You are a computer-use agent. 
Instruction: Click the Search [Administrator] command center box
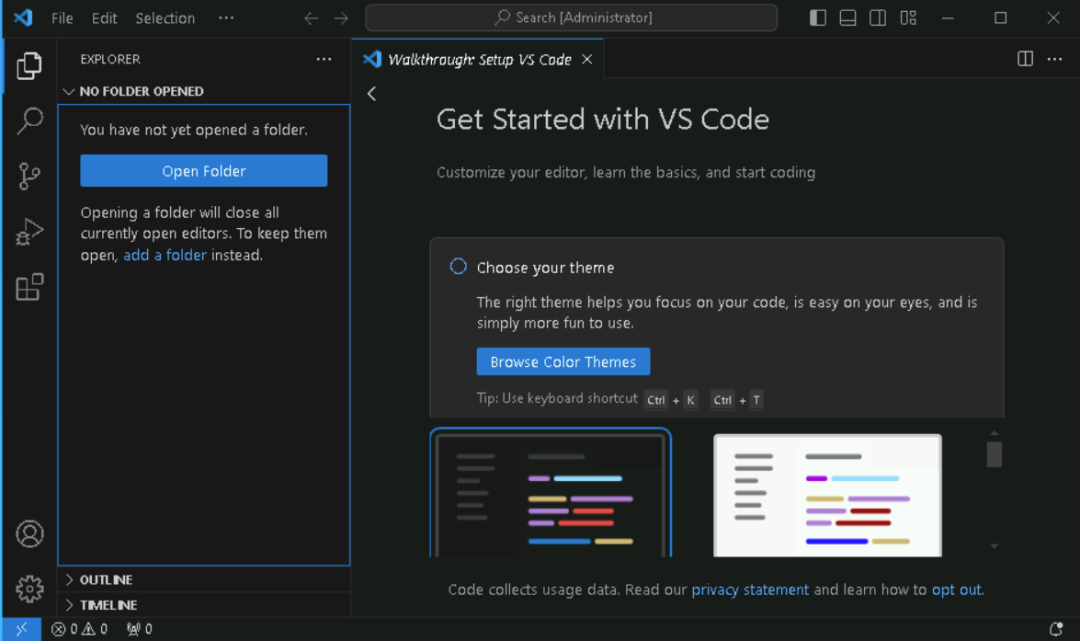(572, 18)
